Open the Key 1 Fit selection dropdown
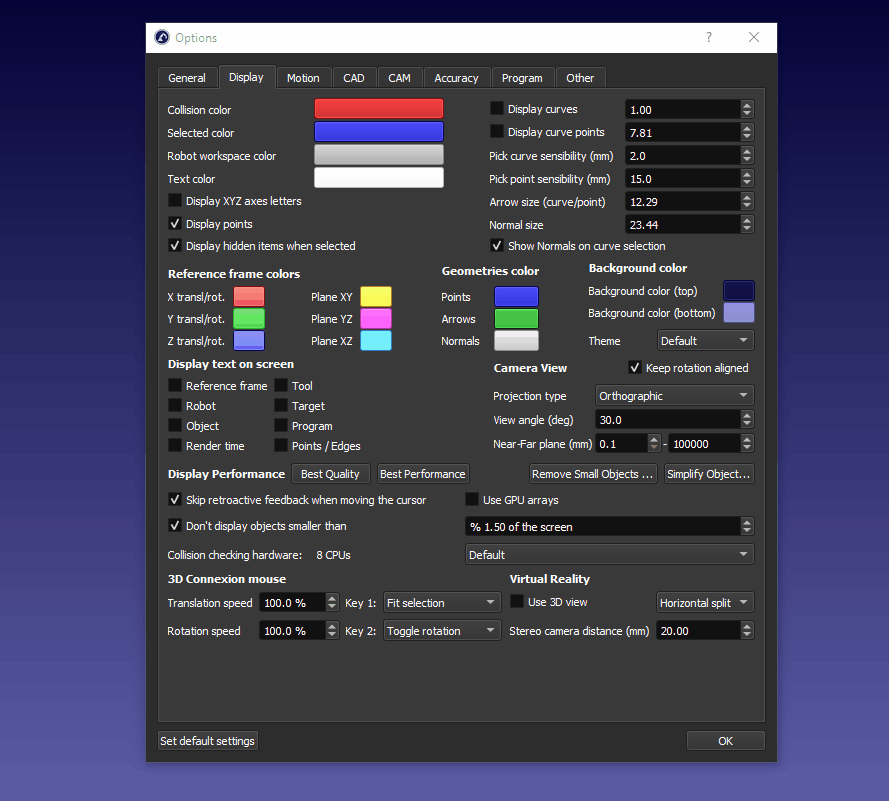Screen dimensions: 889x801 coord(442,603)
